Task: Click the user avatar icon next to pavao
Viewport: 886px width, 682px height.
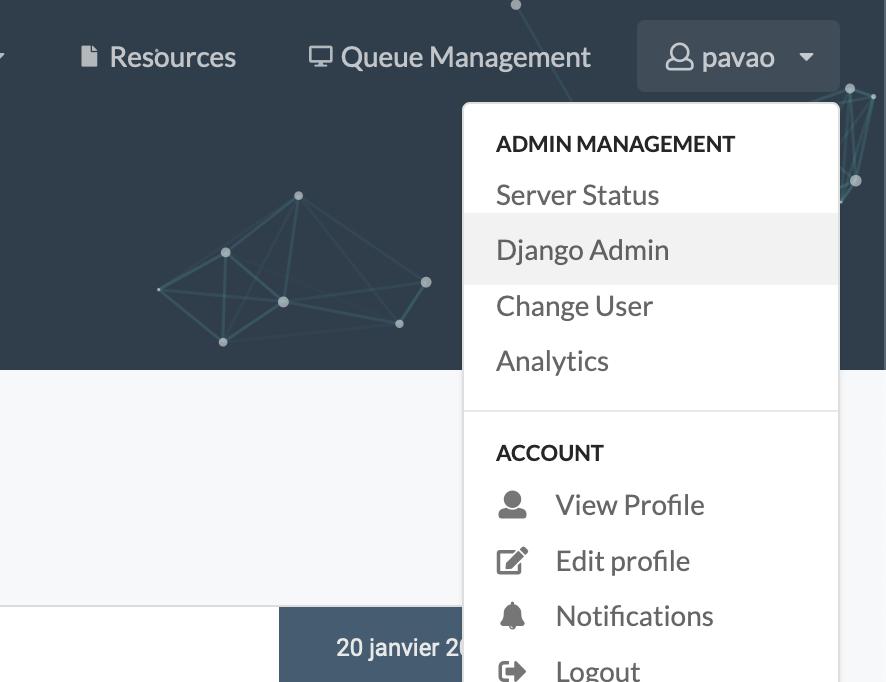Action: pos(682,57)
